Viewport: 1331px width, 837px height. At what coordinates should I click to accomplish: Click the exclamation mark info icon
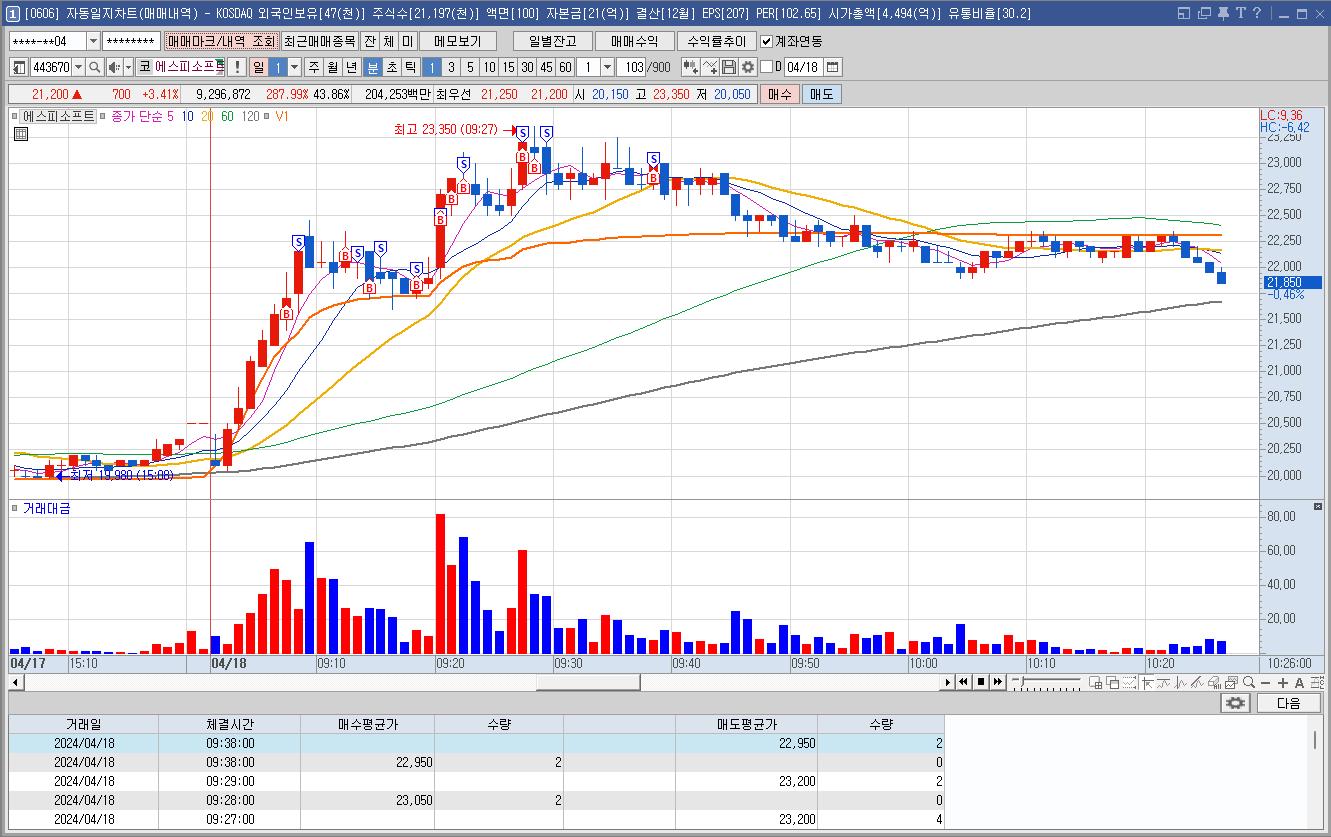236,67
